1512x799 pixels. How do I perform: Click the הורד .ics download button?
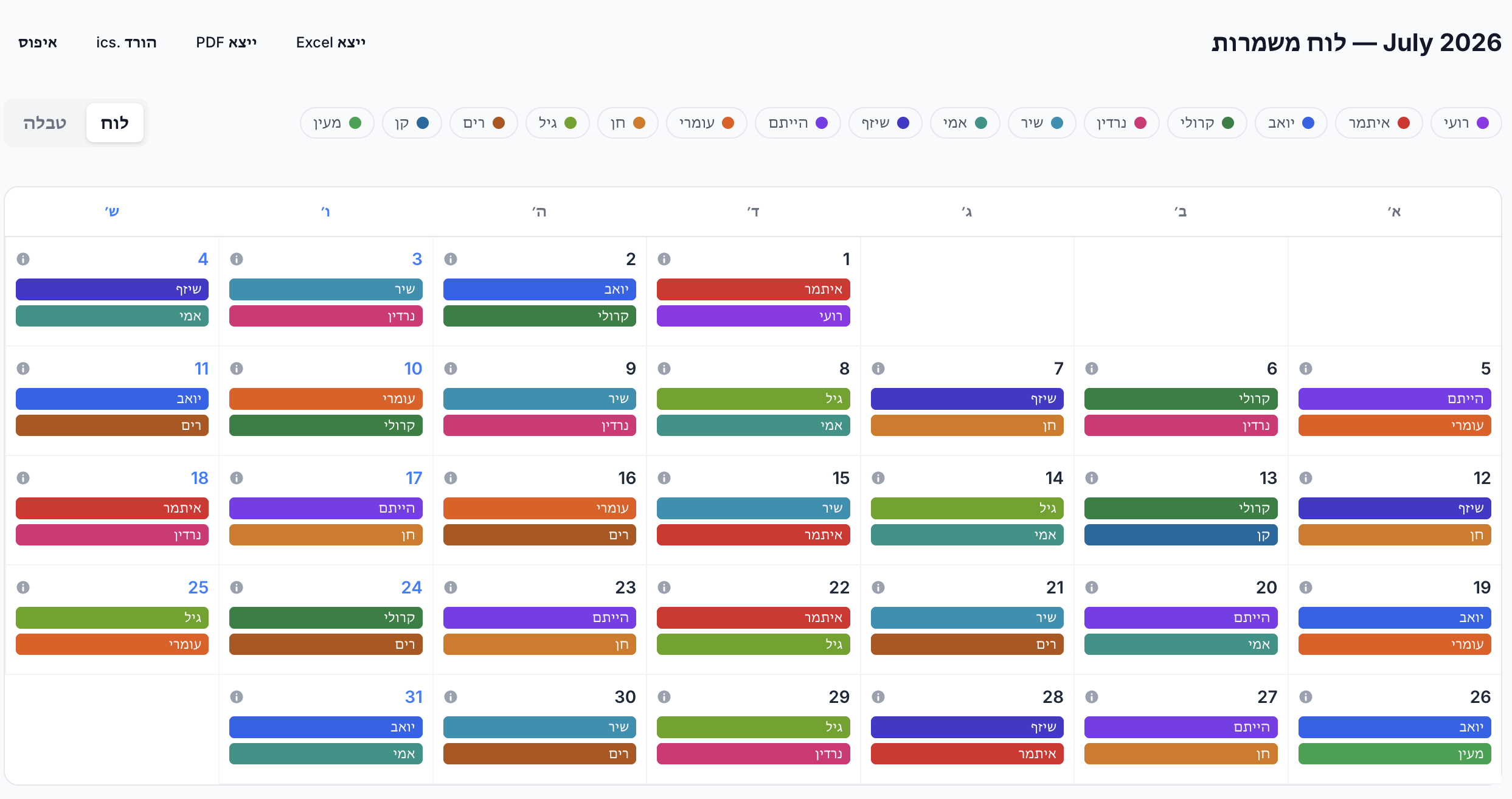(127, 43)
